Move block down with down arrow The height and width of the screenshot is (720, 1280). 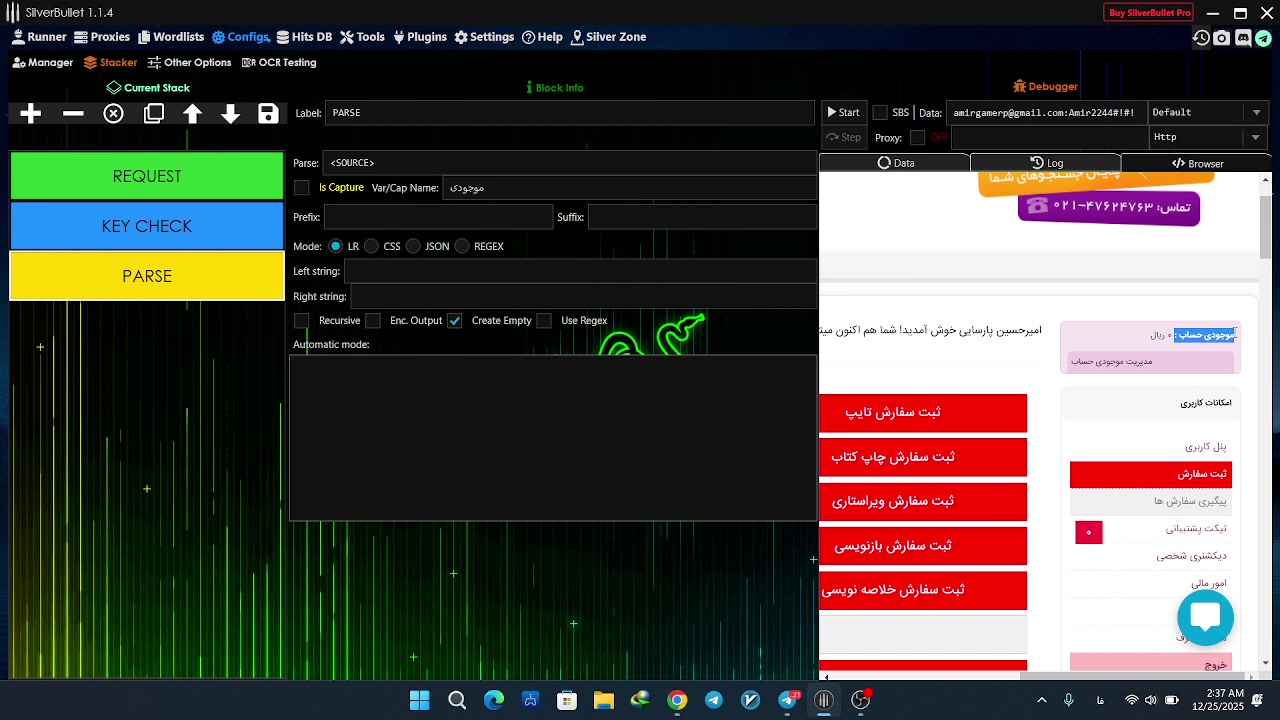click(231, 114)
